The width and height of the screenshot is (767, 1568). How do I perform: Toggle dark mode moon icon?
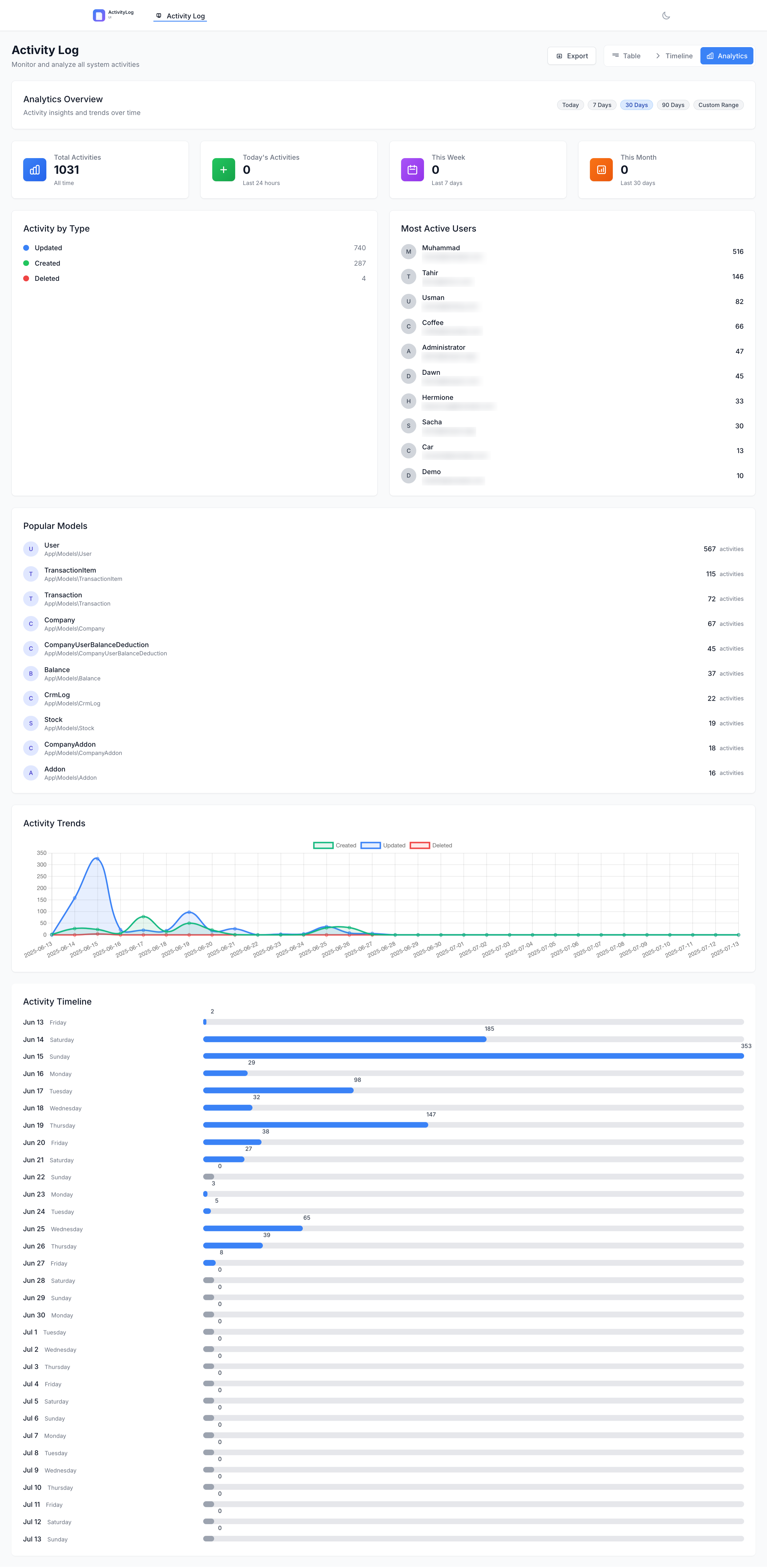pos(666,16)
